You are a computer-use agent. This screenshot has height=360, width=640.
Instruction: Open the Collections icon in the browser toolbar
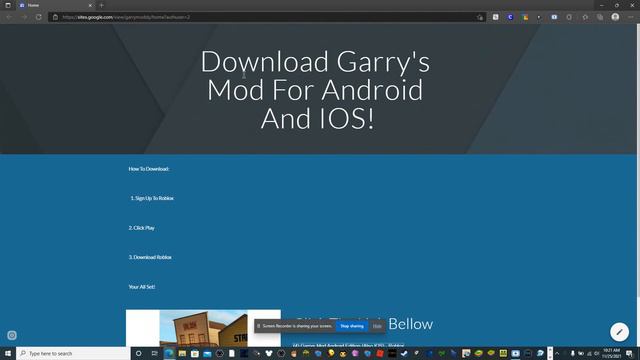600,17
